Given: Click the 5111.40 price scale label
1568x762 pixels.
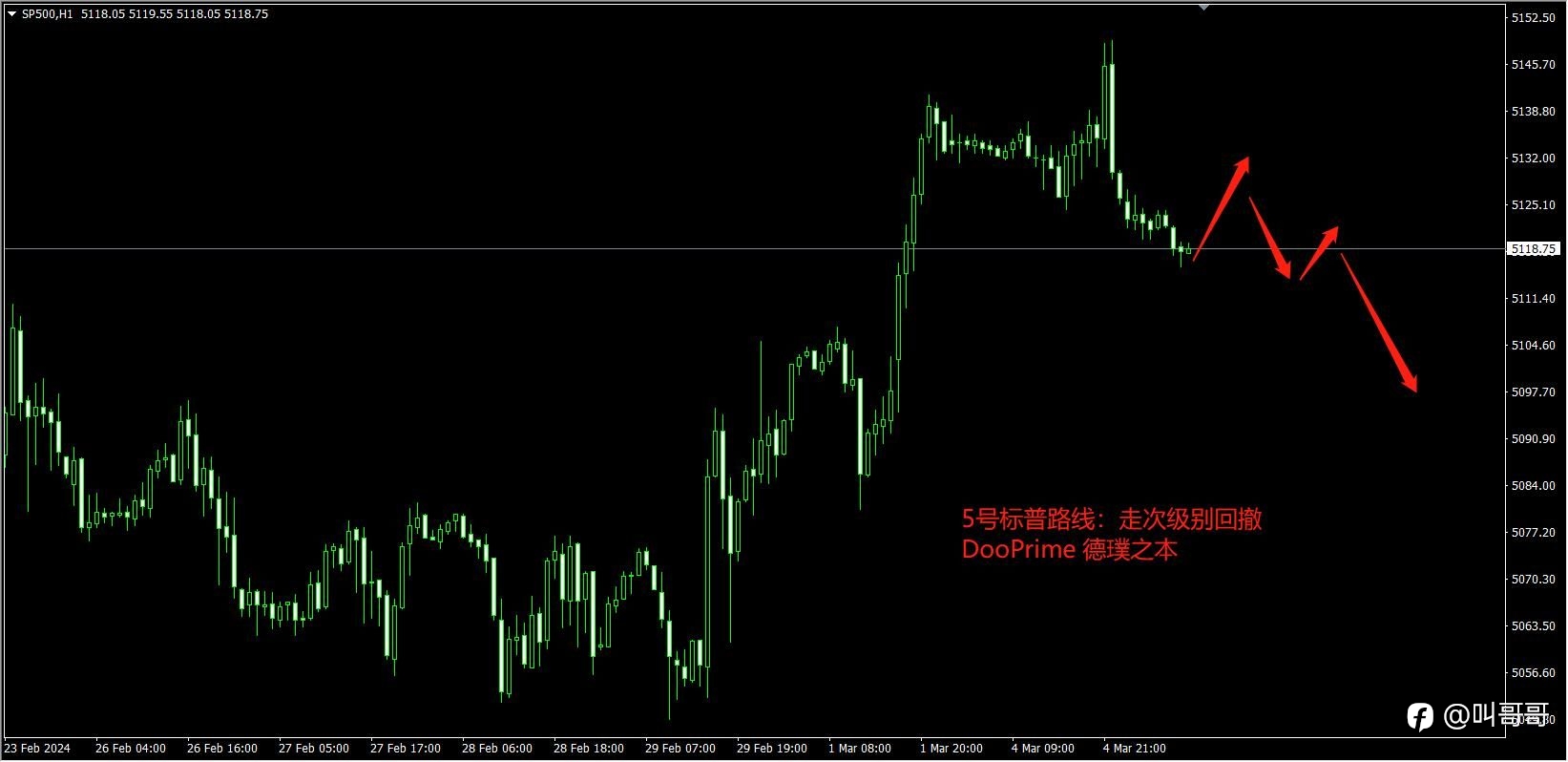Looking at the screenshot, I should (1533, 299).
